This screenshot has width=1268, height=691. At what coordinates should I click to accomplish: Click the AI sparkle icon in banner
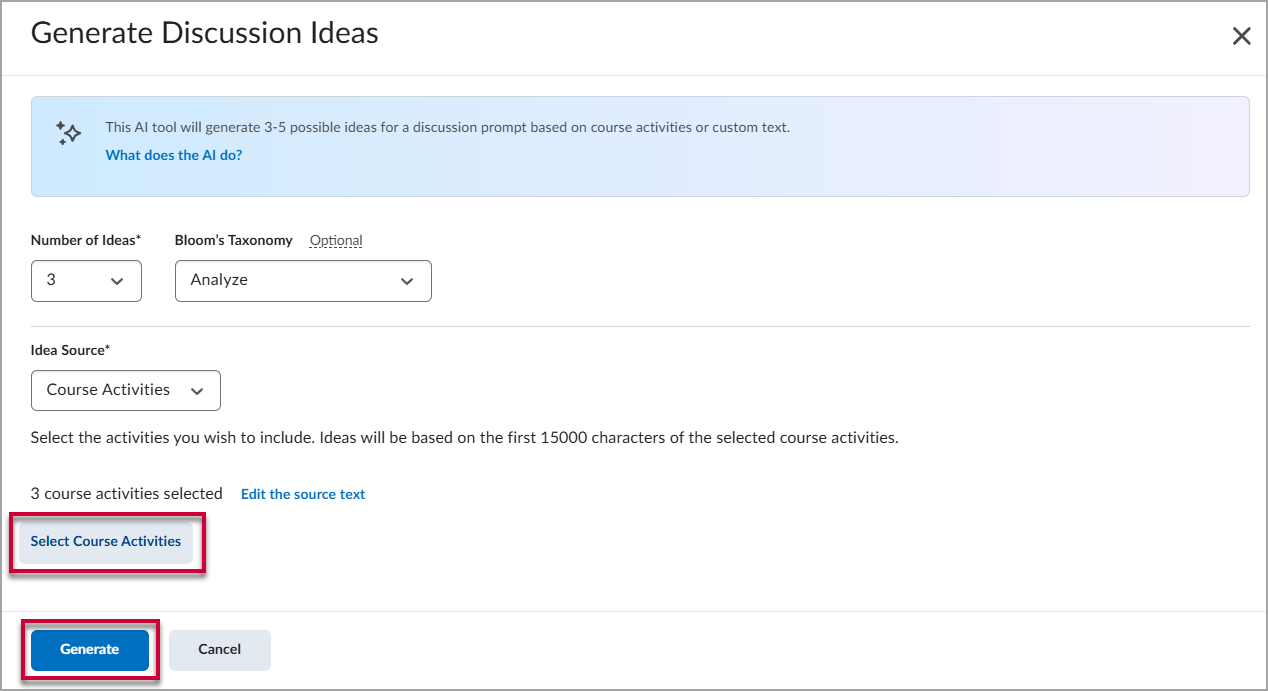click(x=68, y=134)
